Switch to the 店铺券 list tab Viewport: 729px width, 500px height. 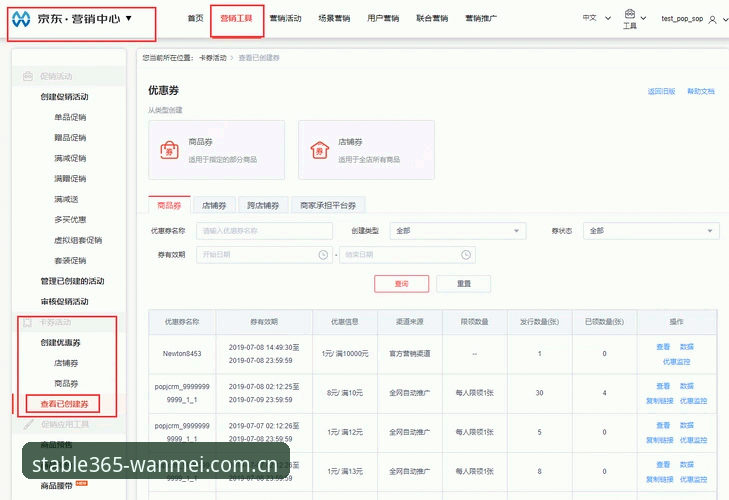coord(214,205)
